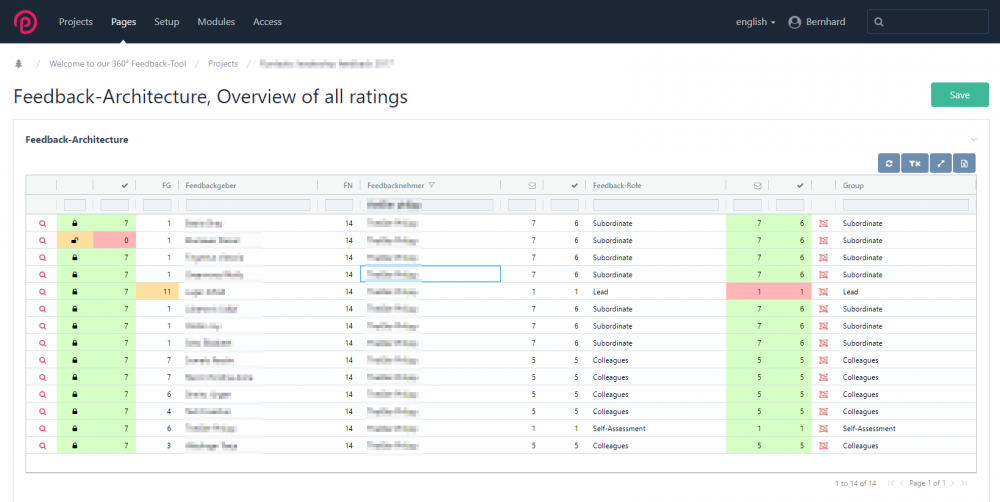Image resolution: width=1000 pixels, height=502 pixels.
Task: Click the refresh table button
Action: point(889,163)
